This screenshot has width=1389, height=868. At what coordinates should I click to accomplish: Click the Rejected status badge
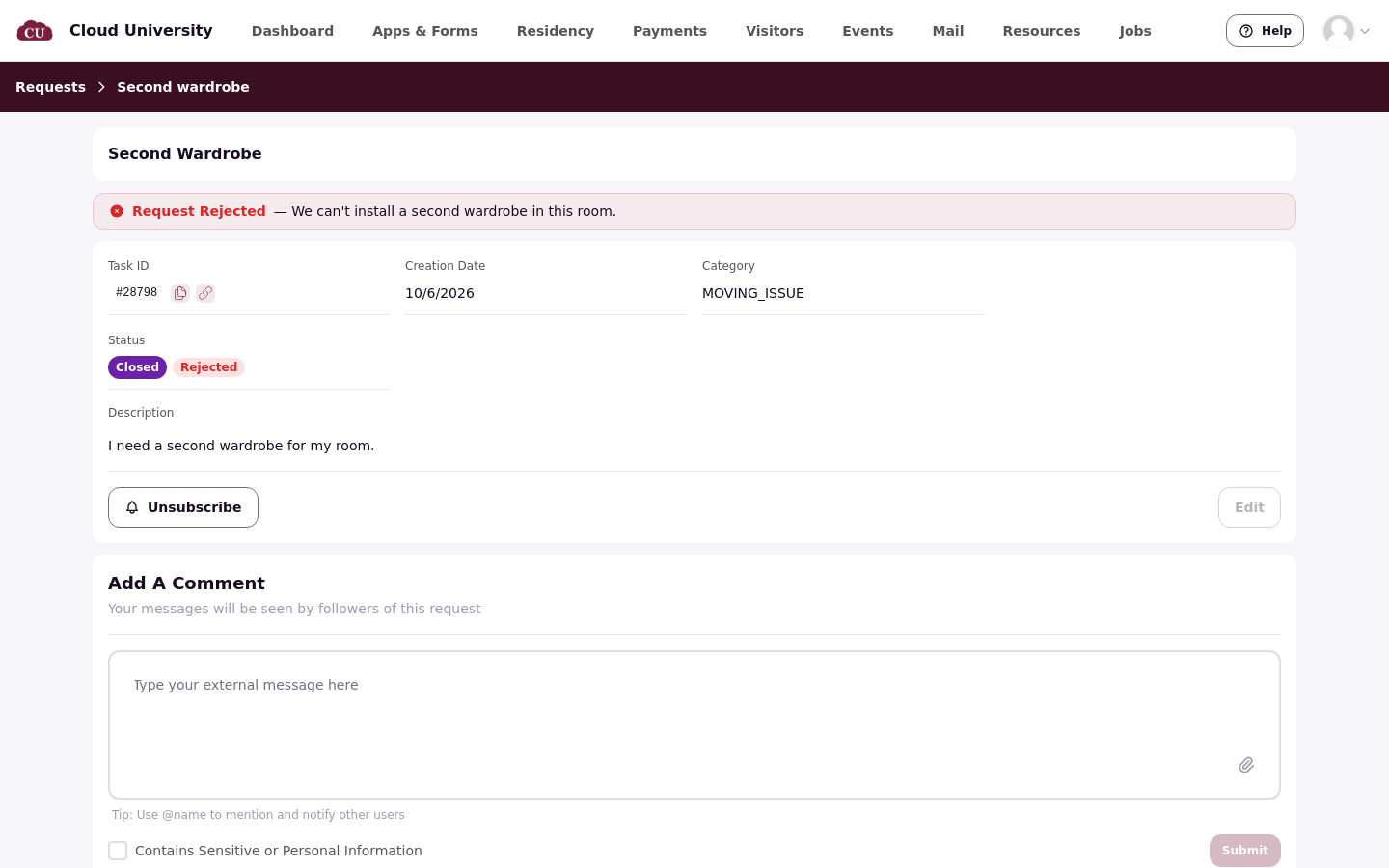click(208, 367)
